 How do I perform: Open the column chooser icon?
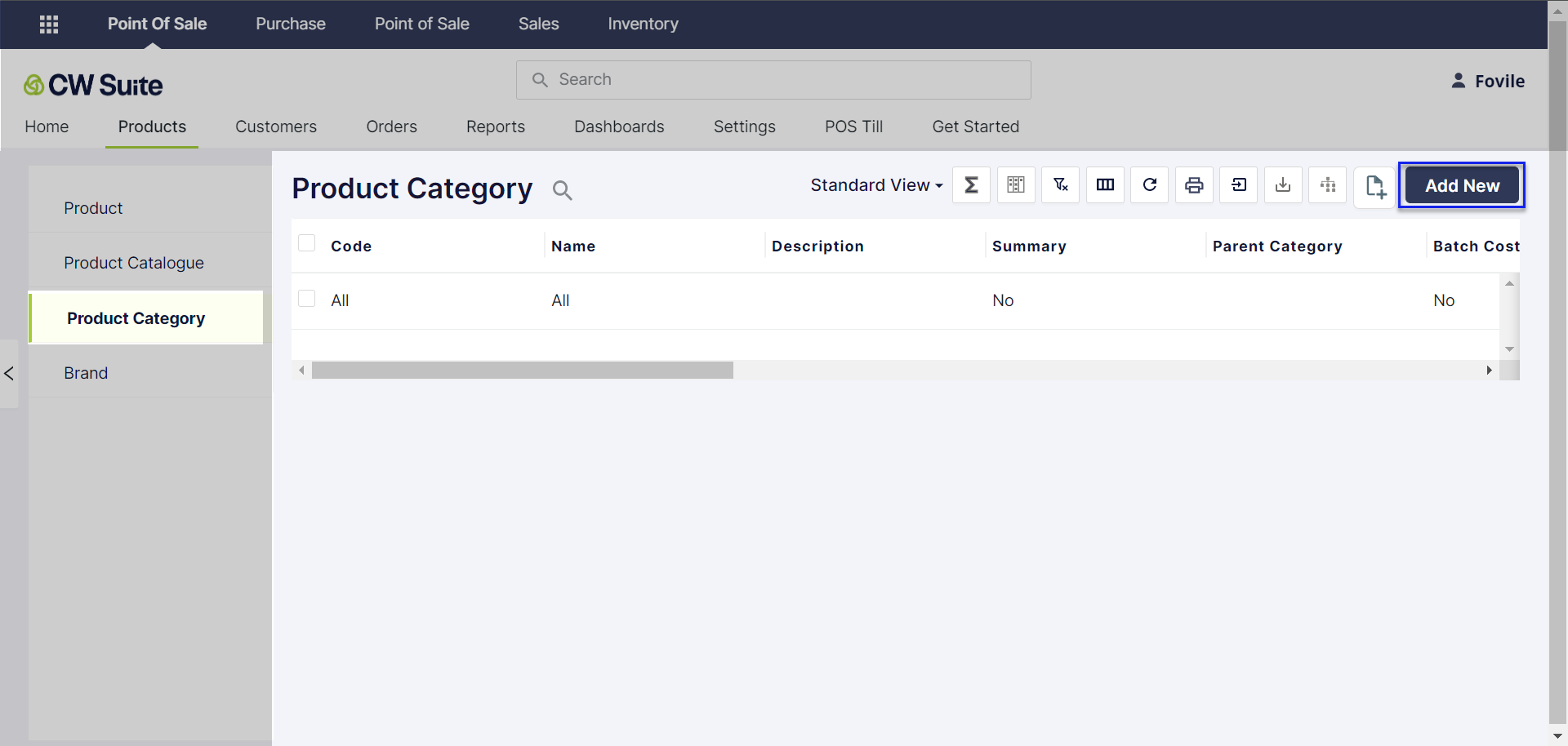click(x=1105, y=185)
